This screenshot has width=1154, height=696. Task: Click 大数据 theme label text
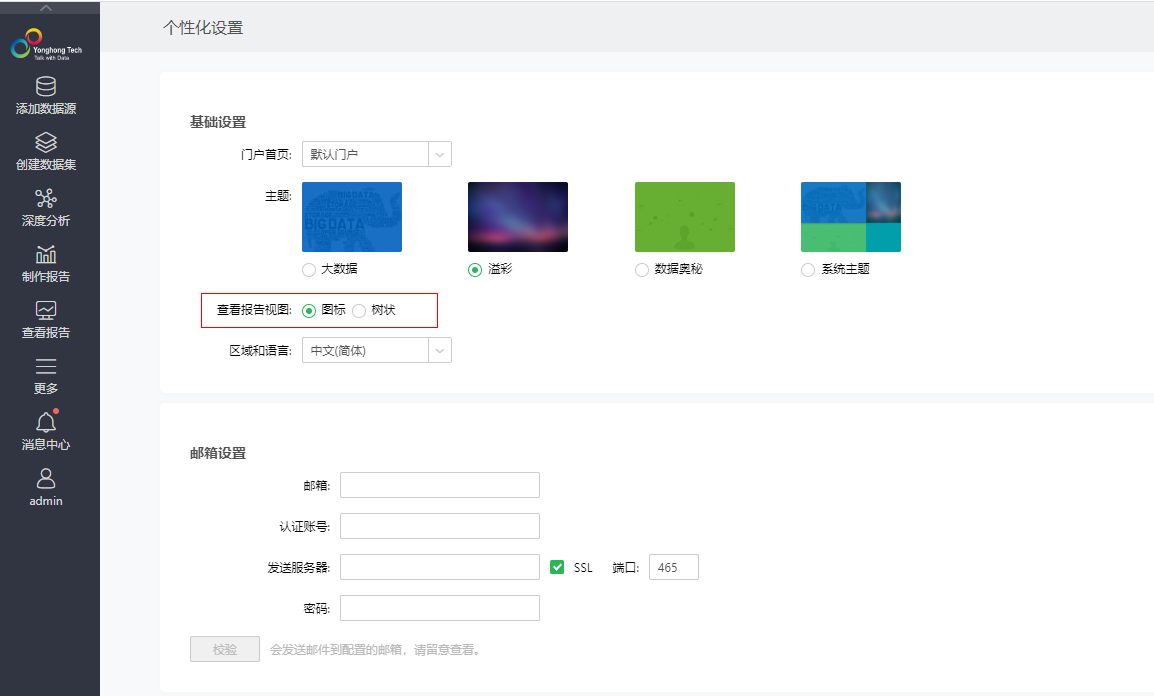339,269
